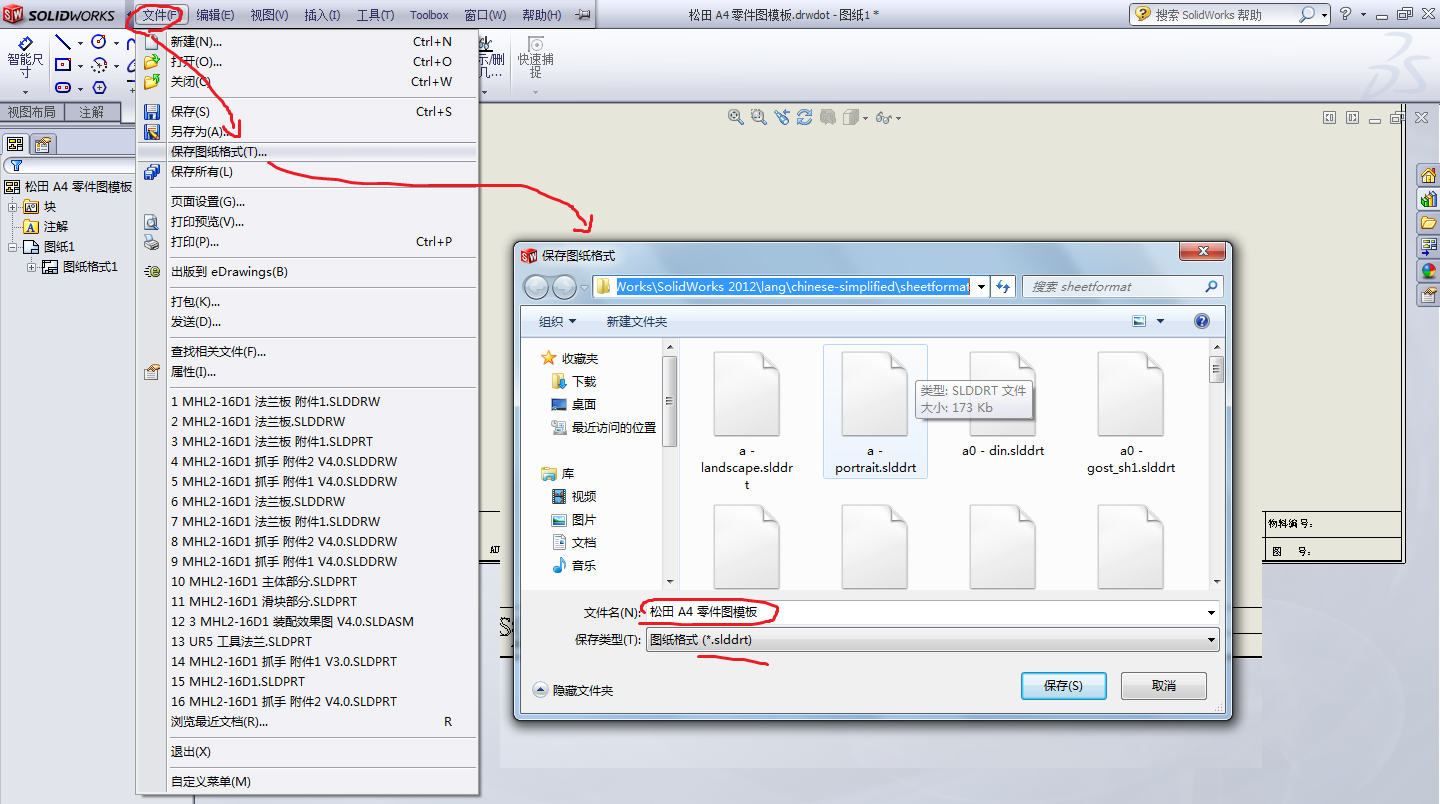Click 取消 button in dialog
This screenshot has width=1440, height=804.
point(1164,686)
